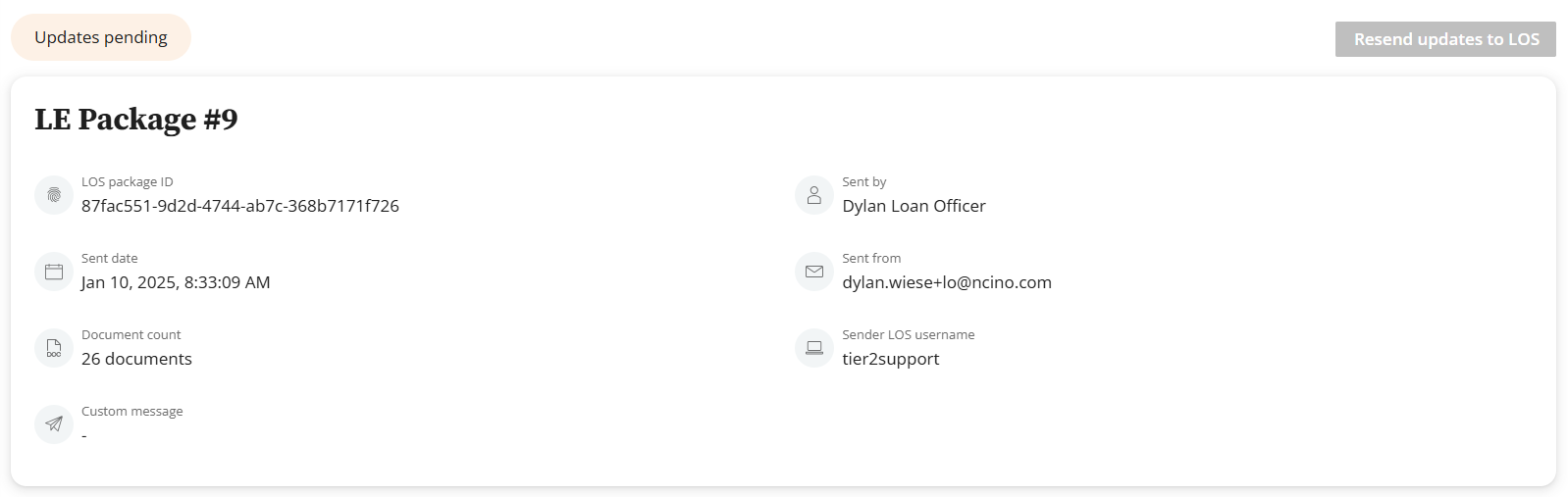
Task: Click the envelope icon beside Sent from
Action: (814, 272)
